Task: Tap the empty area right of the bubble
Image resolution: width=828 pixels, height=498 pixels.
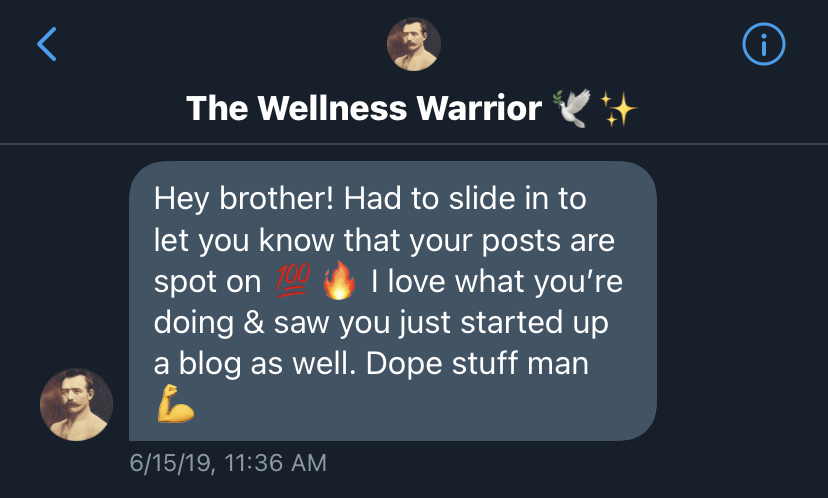Action: 742,301
